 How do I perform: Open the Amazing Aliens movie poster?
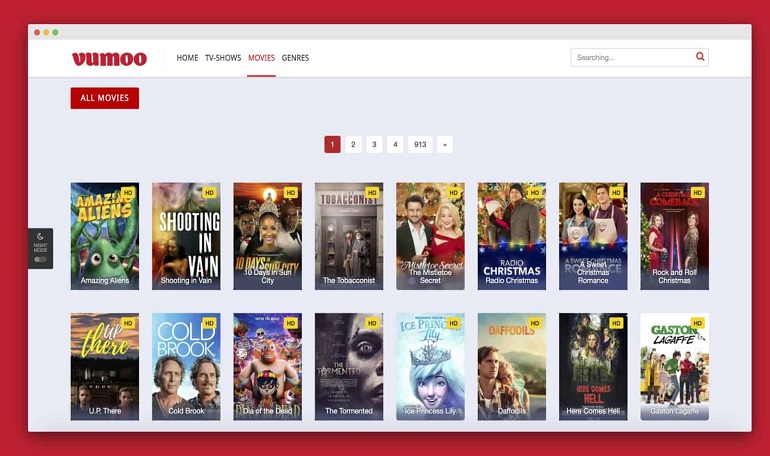[x=105, y=235]
